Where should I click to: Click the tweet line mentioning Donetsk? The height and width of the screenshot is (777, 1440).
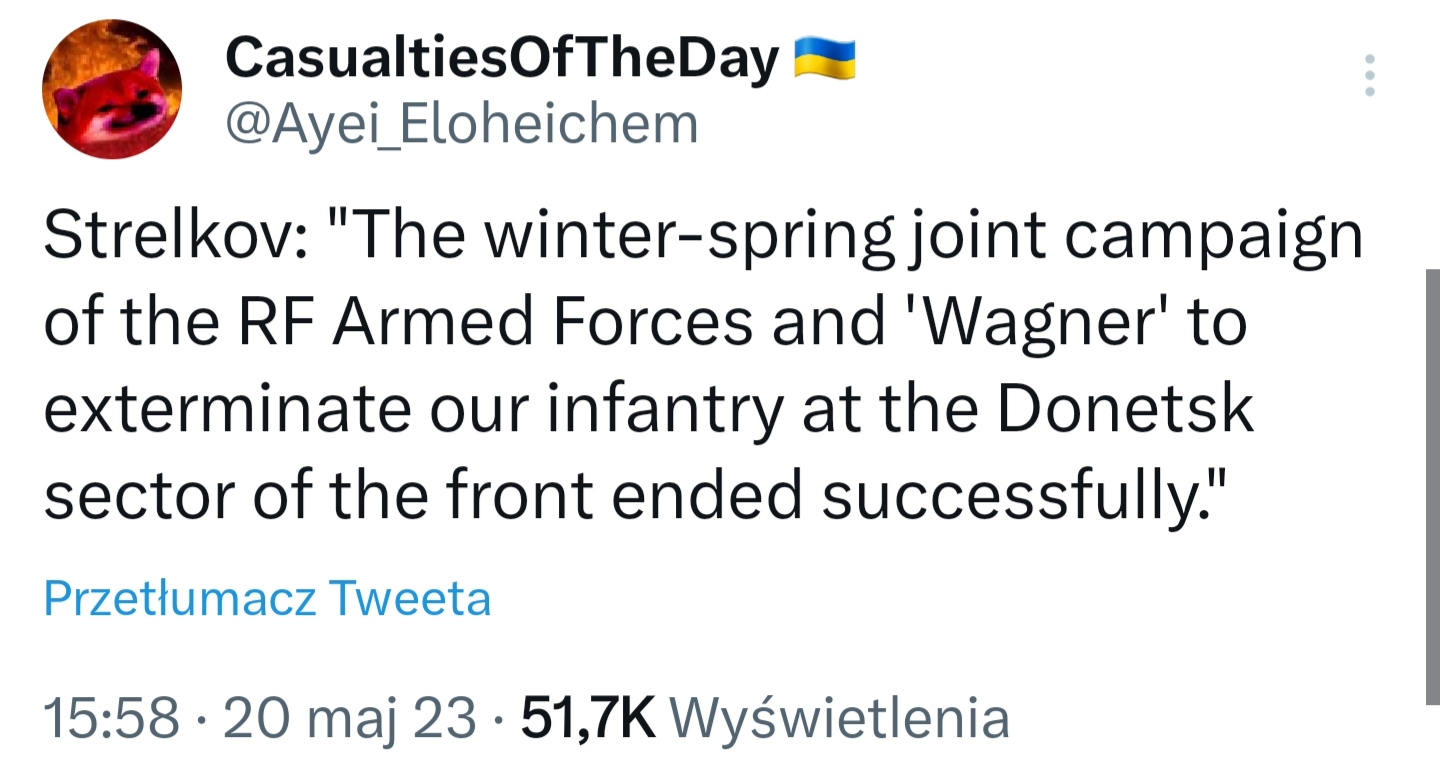[x=648, y=412]
